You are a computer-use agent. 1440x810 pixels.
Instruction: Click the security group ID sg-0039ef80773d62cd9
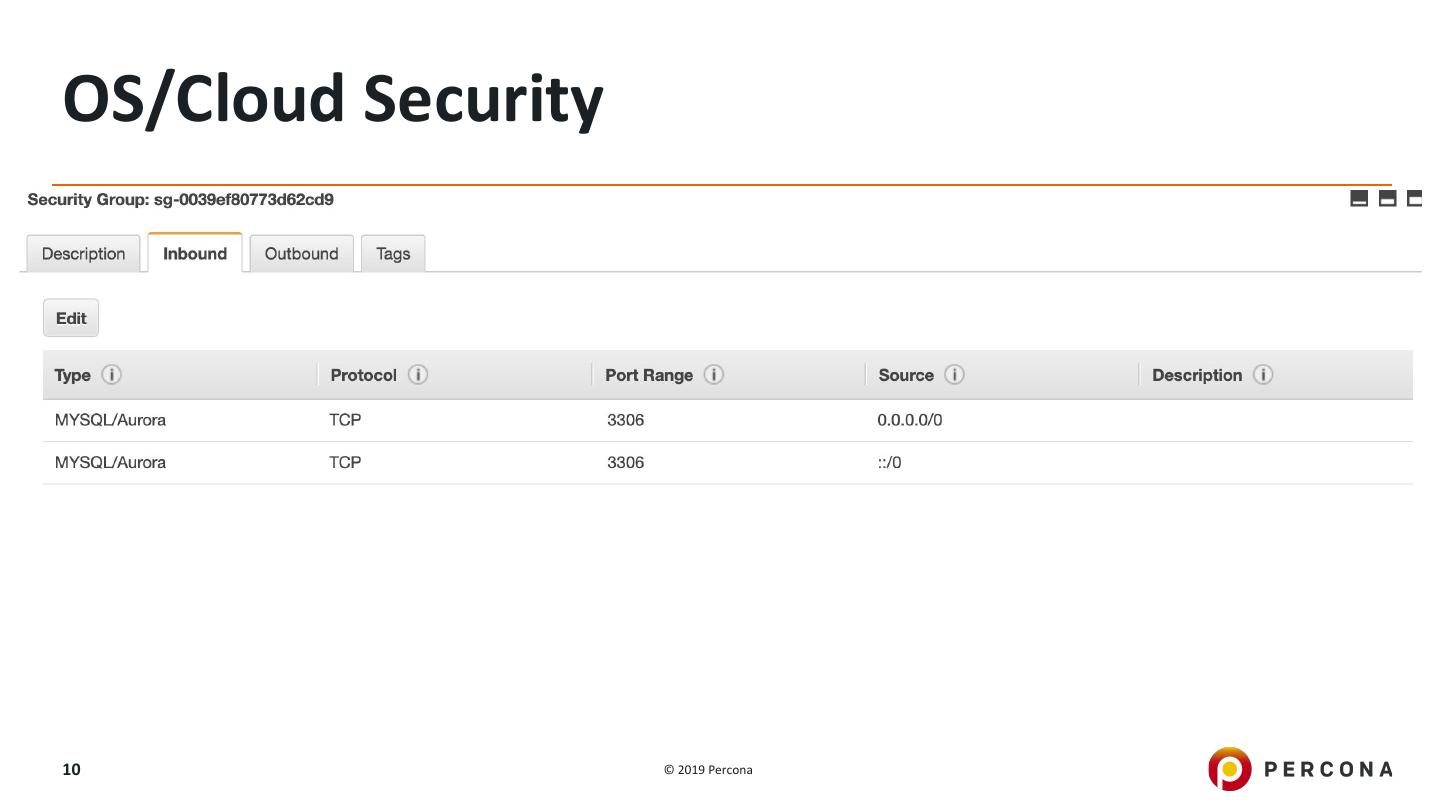tap(243, 199)
